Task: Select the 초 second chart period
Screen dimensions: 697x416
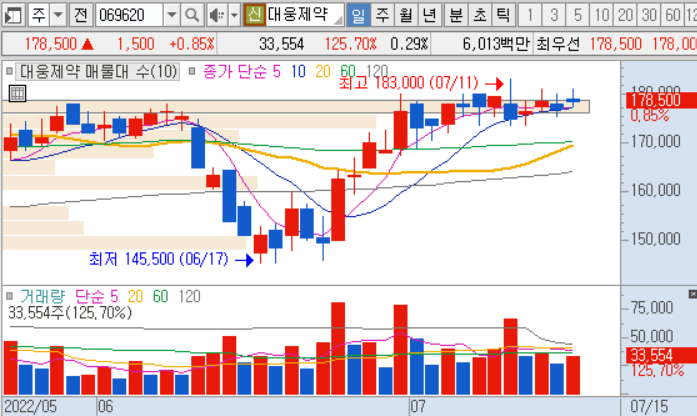Action: tap(480, 15)
